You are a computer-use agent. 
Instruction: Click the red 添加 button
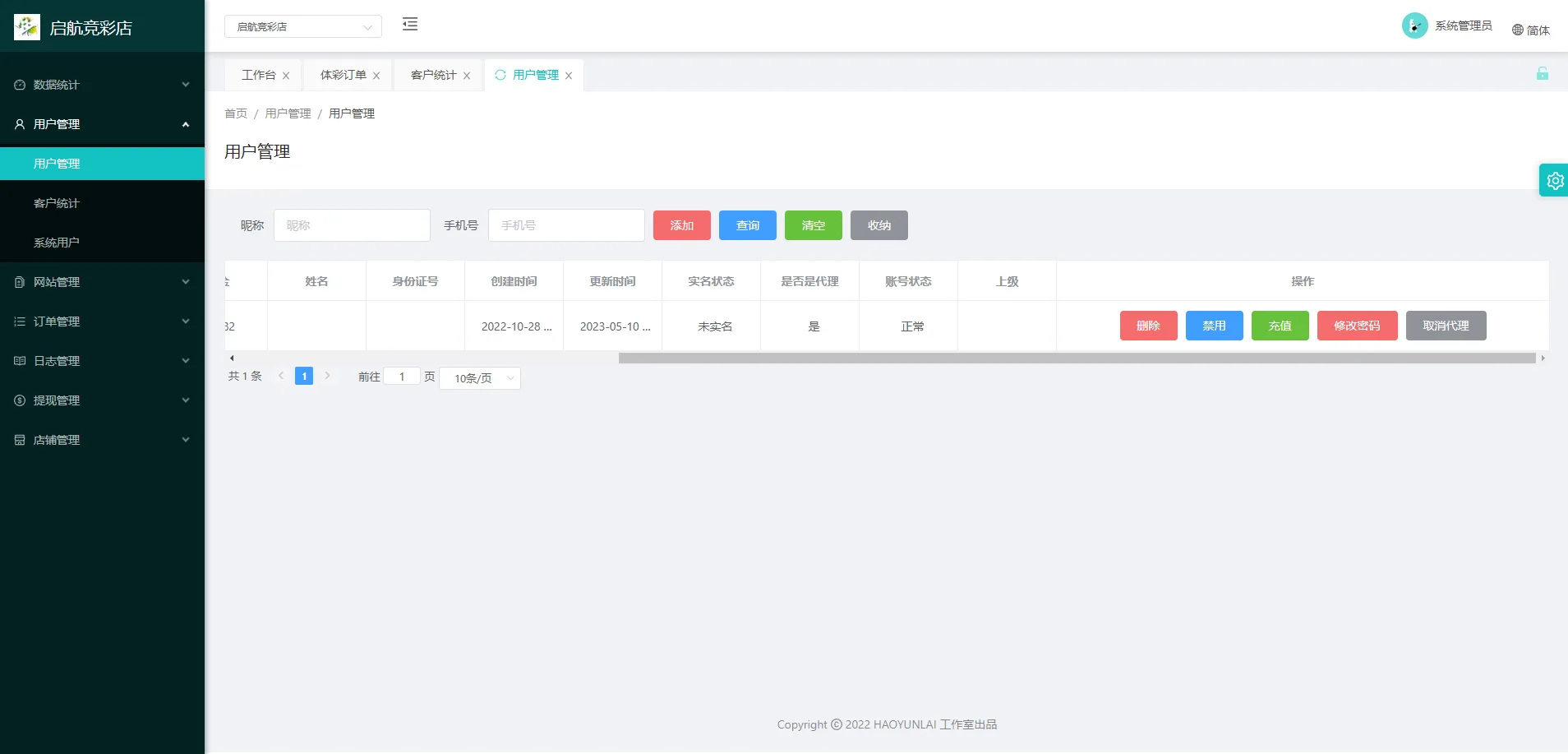681,224
